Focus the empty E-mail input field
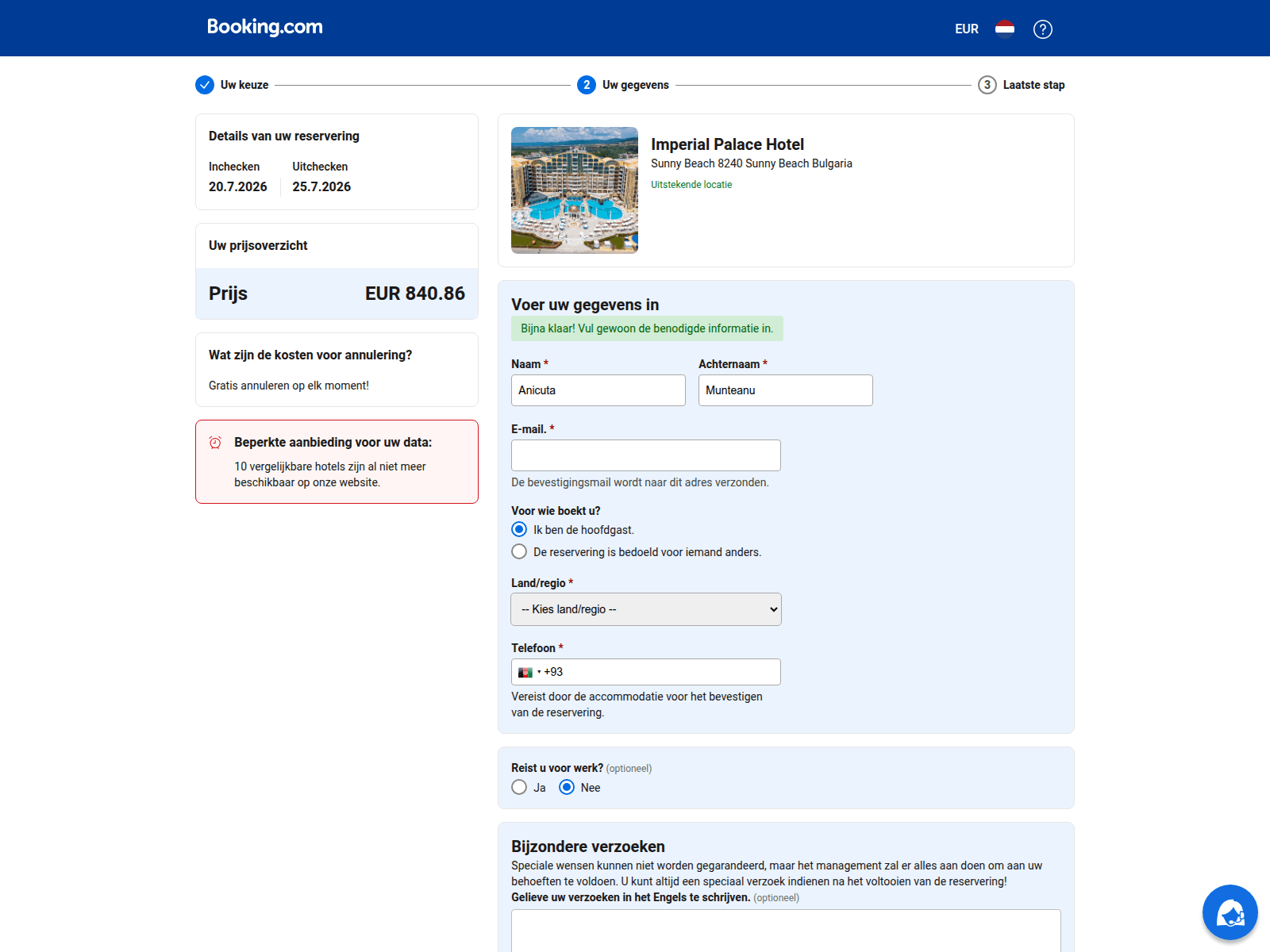The width and height of the screenshot is (1270, 952). tap(646, 455)
